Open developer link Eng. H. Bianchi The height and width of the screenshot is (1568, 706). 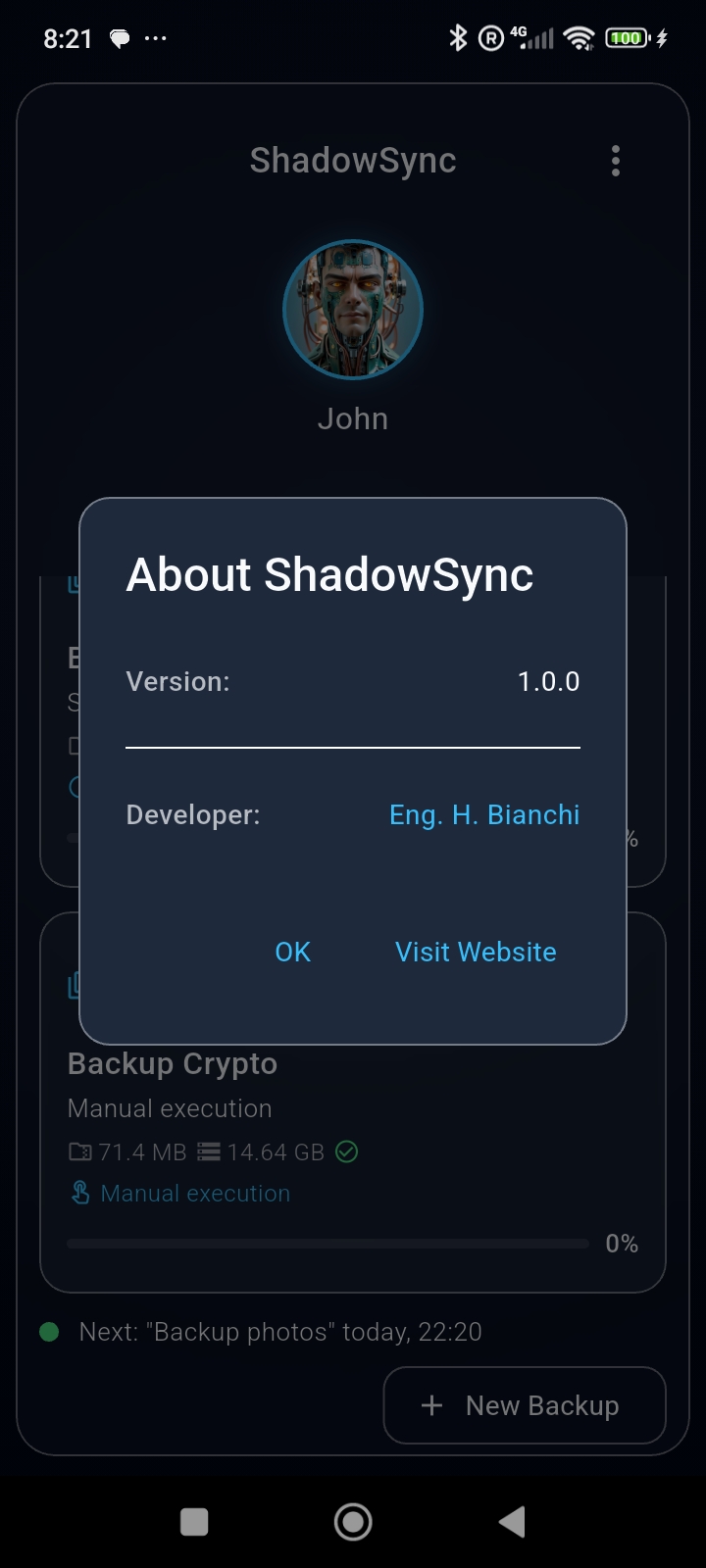(484, 814)
